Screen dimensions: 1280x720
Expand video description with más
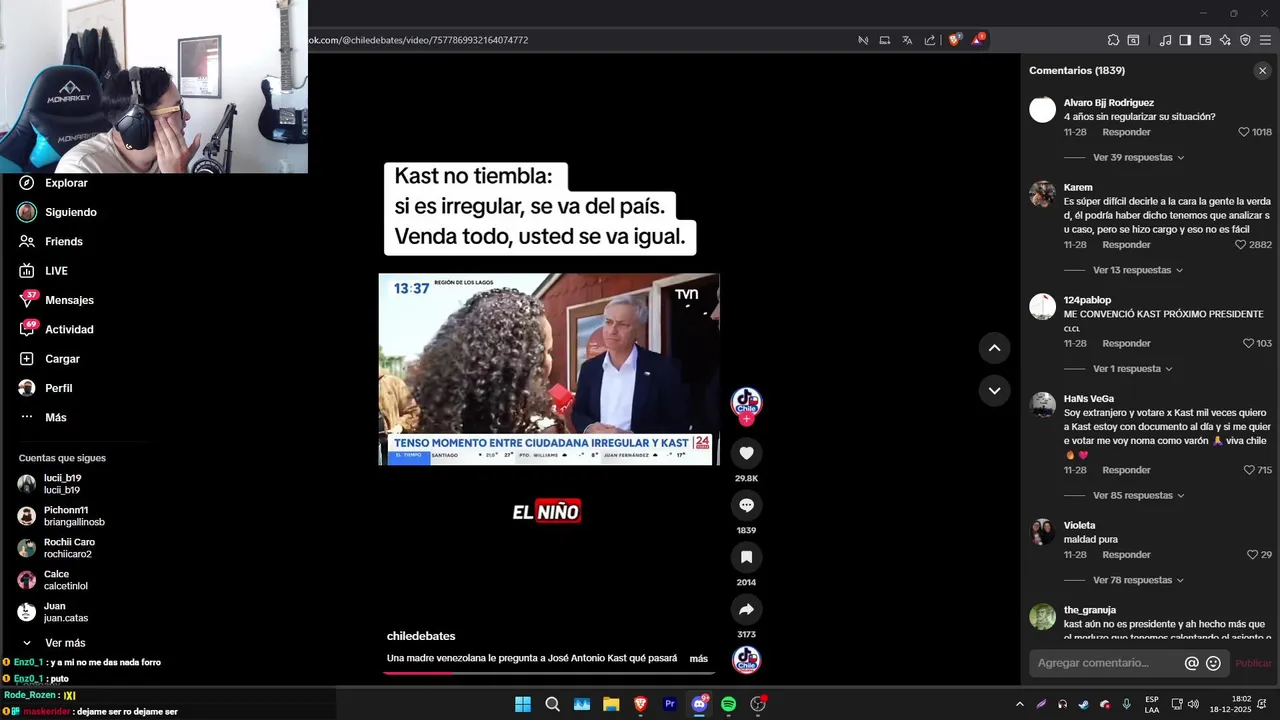pyautogui.click(x=698, y=658)
